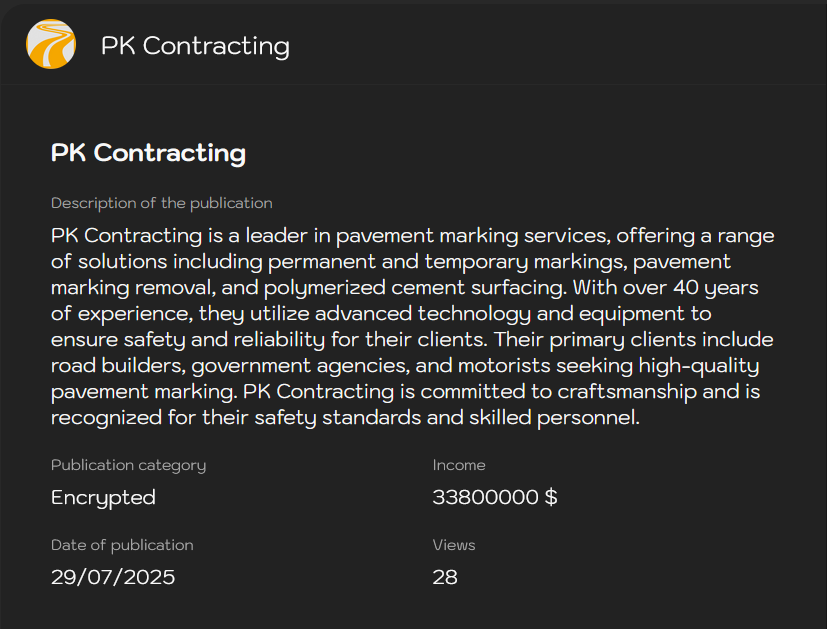Image resolution: width=827 pixels, height=629 pixels.
Task: Click the Views label
Action: click(453, 545)
